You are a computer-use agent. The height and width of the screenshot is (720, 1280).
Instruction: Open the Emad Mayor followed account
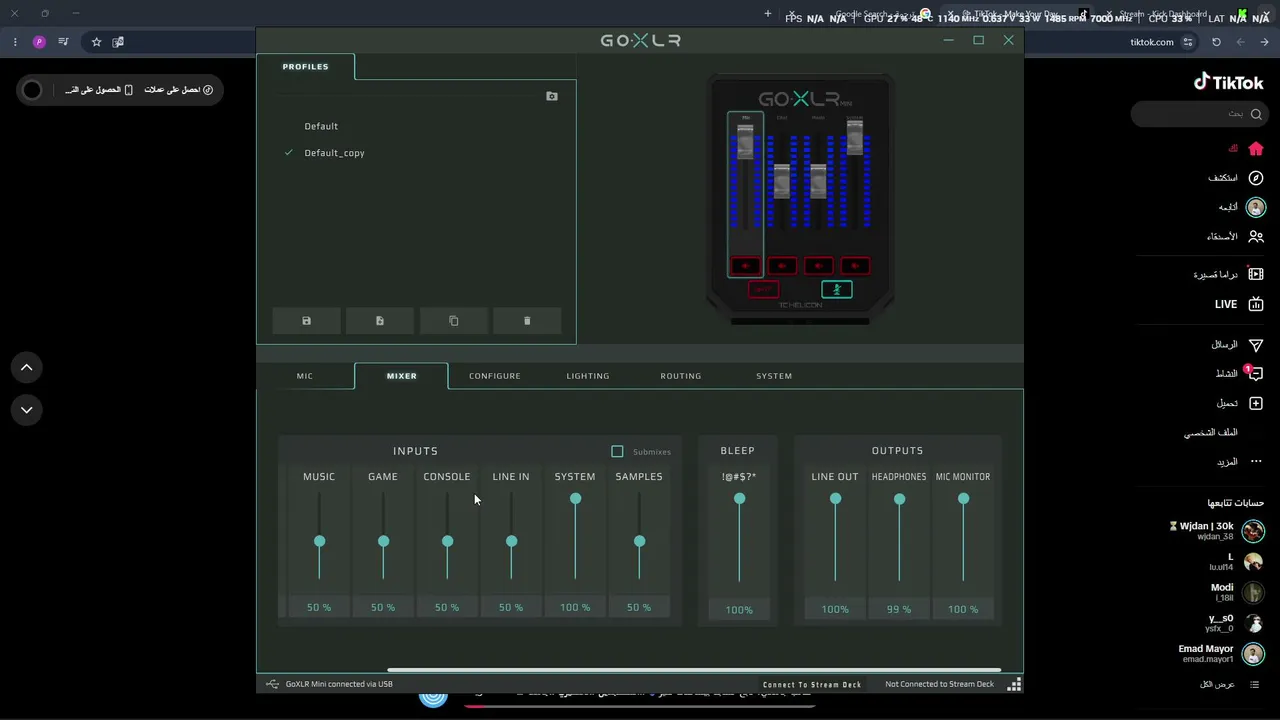1222,654
